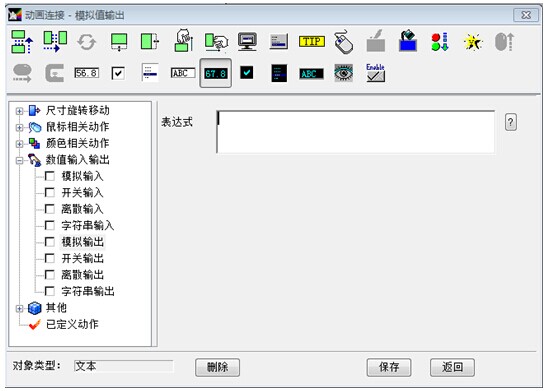Tick the 离散输入 checkbox
This screenshot has height=391, width=545.
(50, 209)
